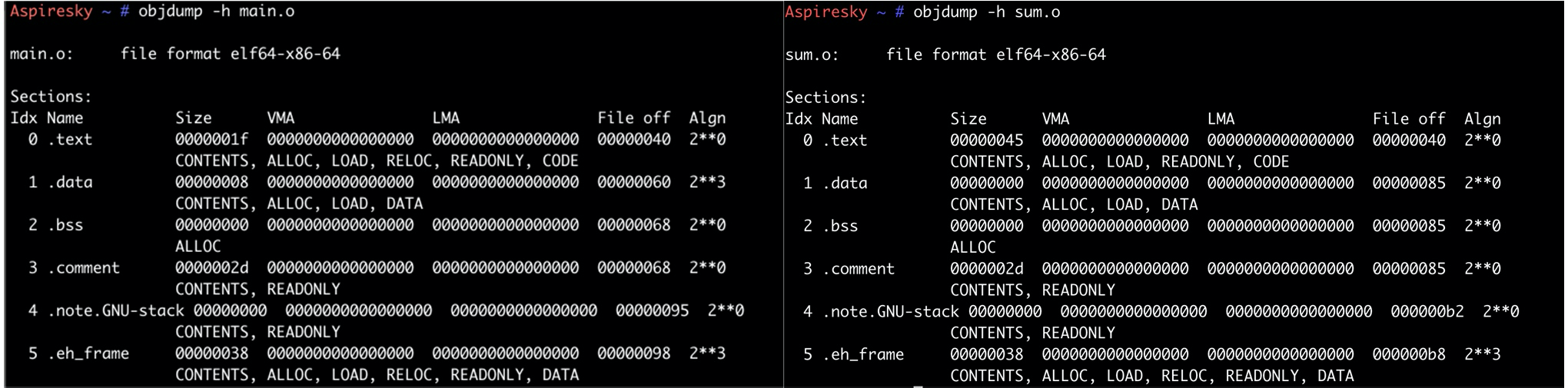Click 'objdump -h sum.o' command in right terminal
The width and height of the screenshot is (1568, 388).
pyautogui.click(x=986, y=12)
